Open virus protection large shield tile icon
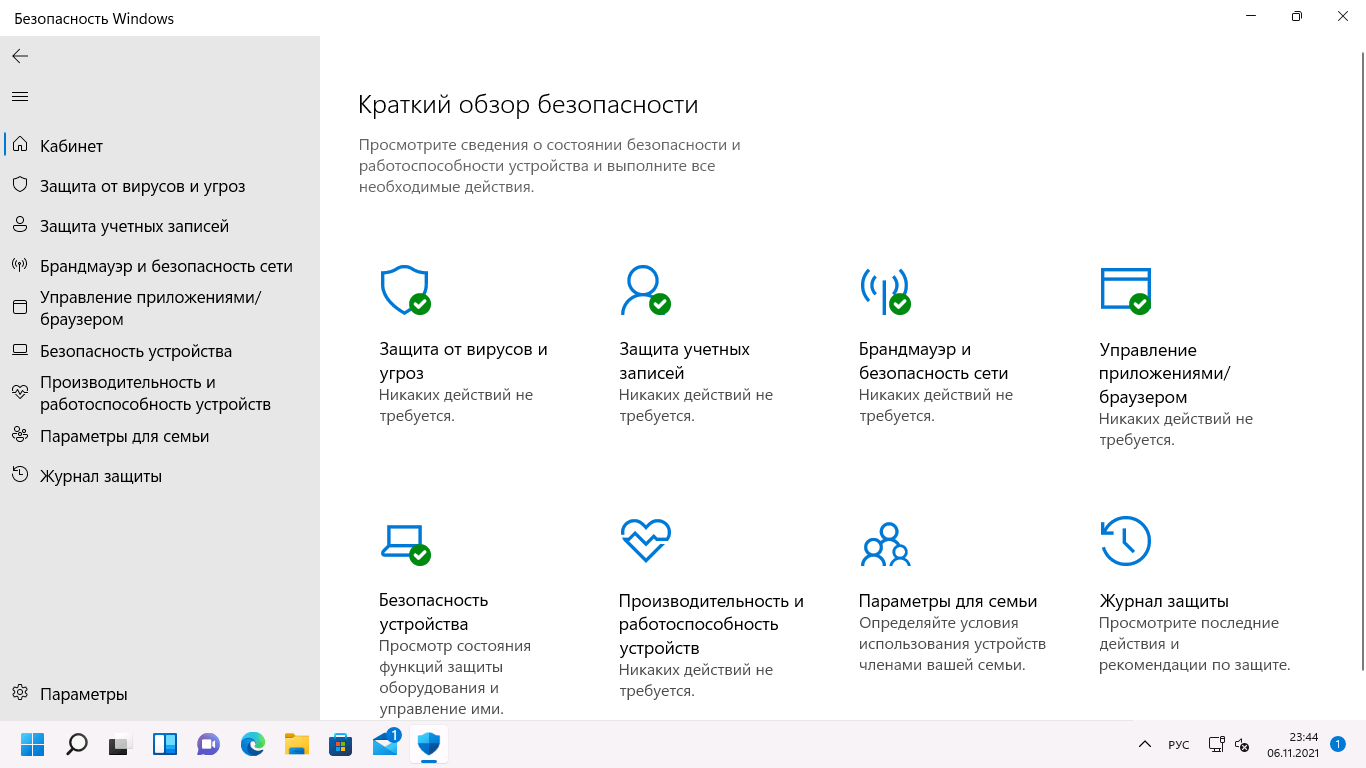The image size is (1366, 768). click(405, 290)
